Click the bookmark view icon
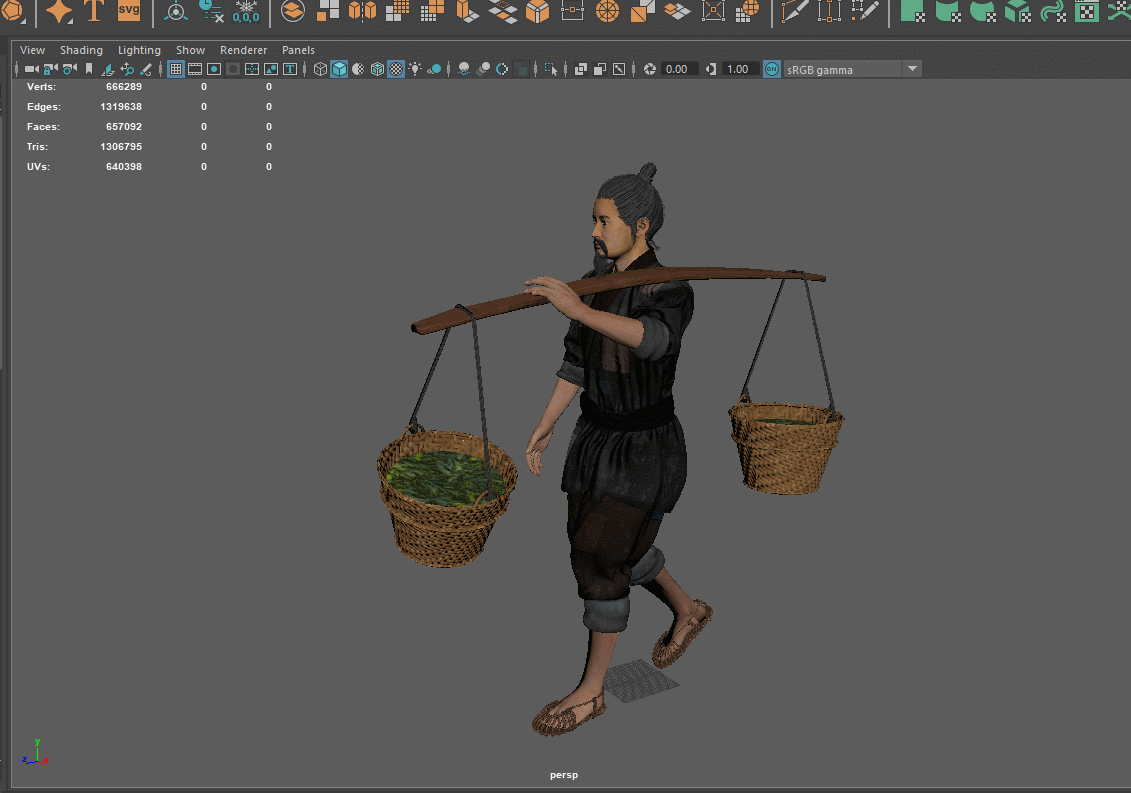The height and width of the screenshot is (793, 1131). [x=87, y=68]
